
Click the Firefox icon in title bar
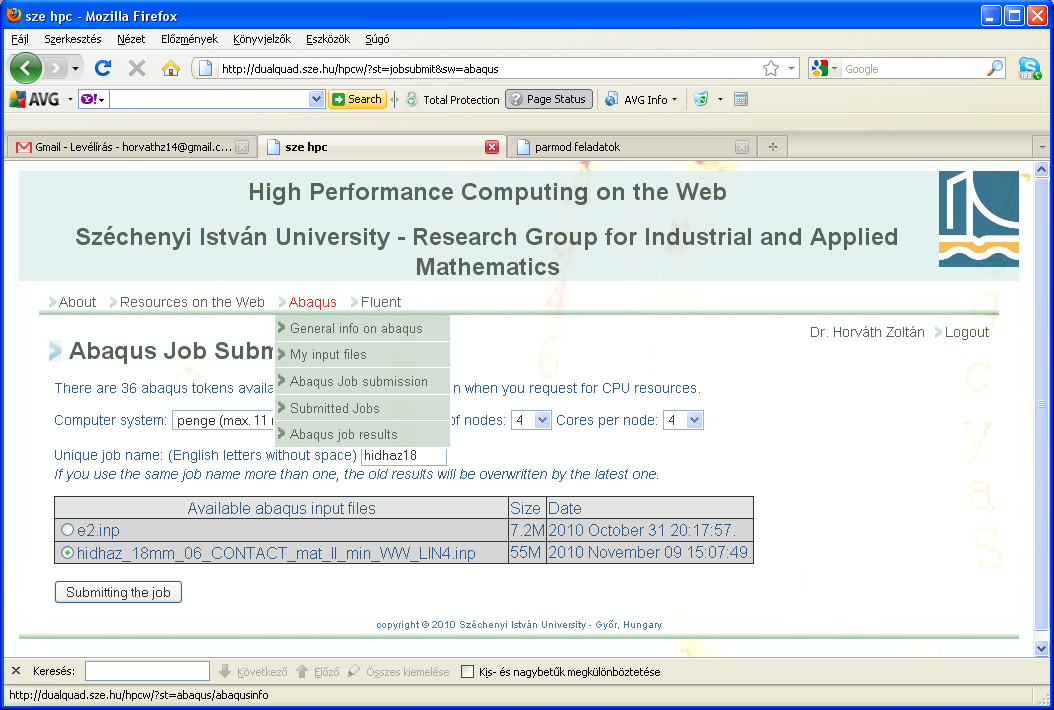13,15
